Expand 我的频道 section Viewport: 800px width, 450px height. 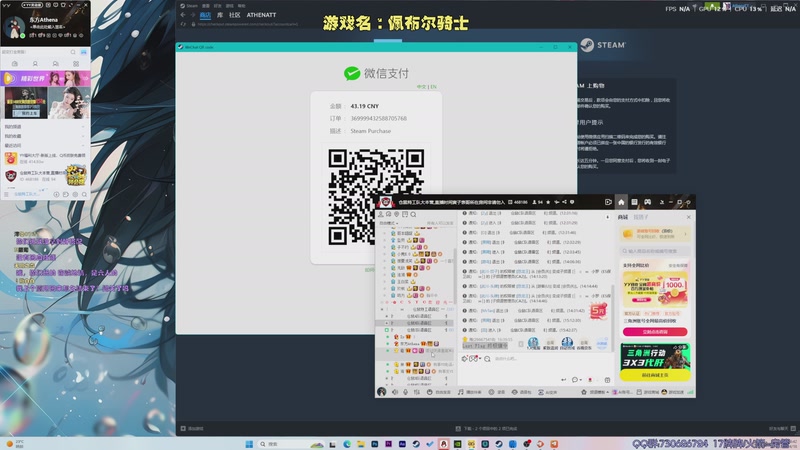pos(45,127)
